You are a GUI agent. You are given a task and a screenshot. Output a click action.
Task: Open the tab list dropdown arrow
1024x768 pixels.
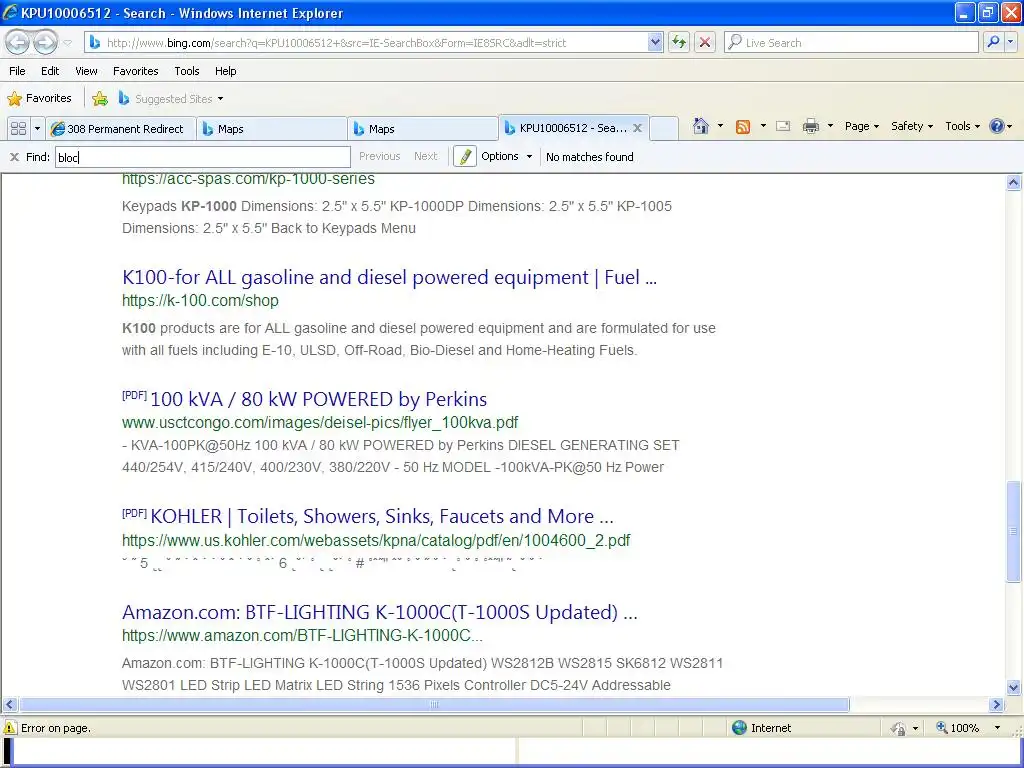point(37,129)
